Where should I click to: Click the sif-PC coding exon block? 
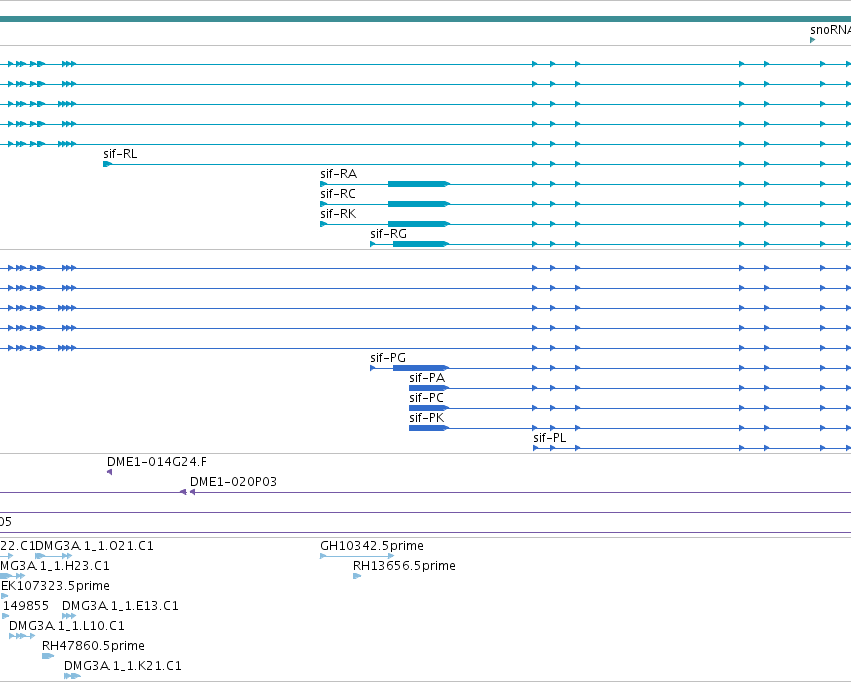428,408
